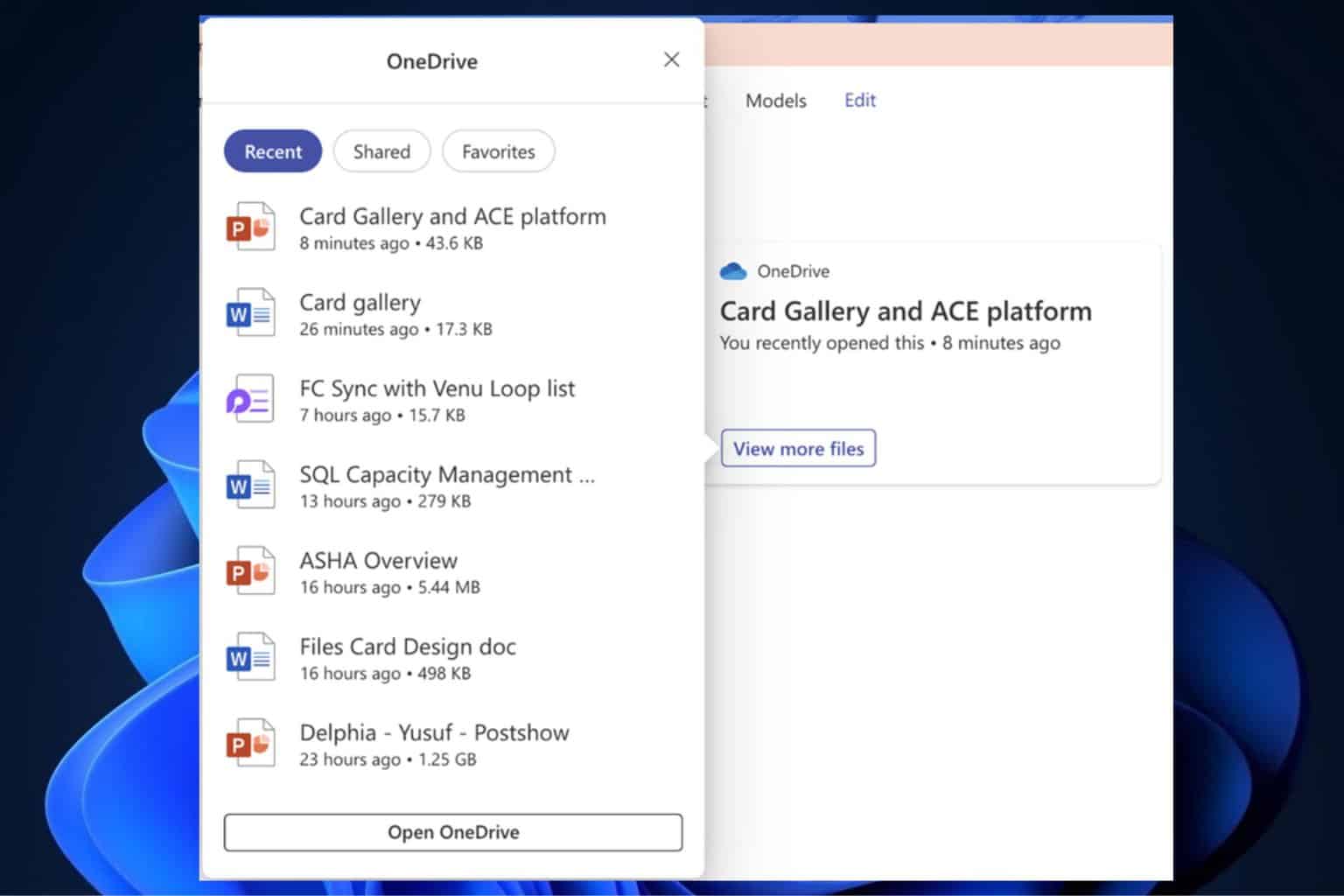
Task: Click the '8 minutes ago • 43.6 KB' detail
Action: pos(391,243)
